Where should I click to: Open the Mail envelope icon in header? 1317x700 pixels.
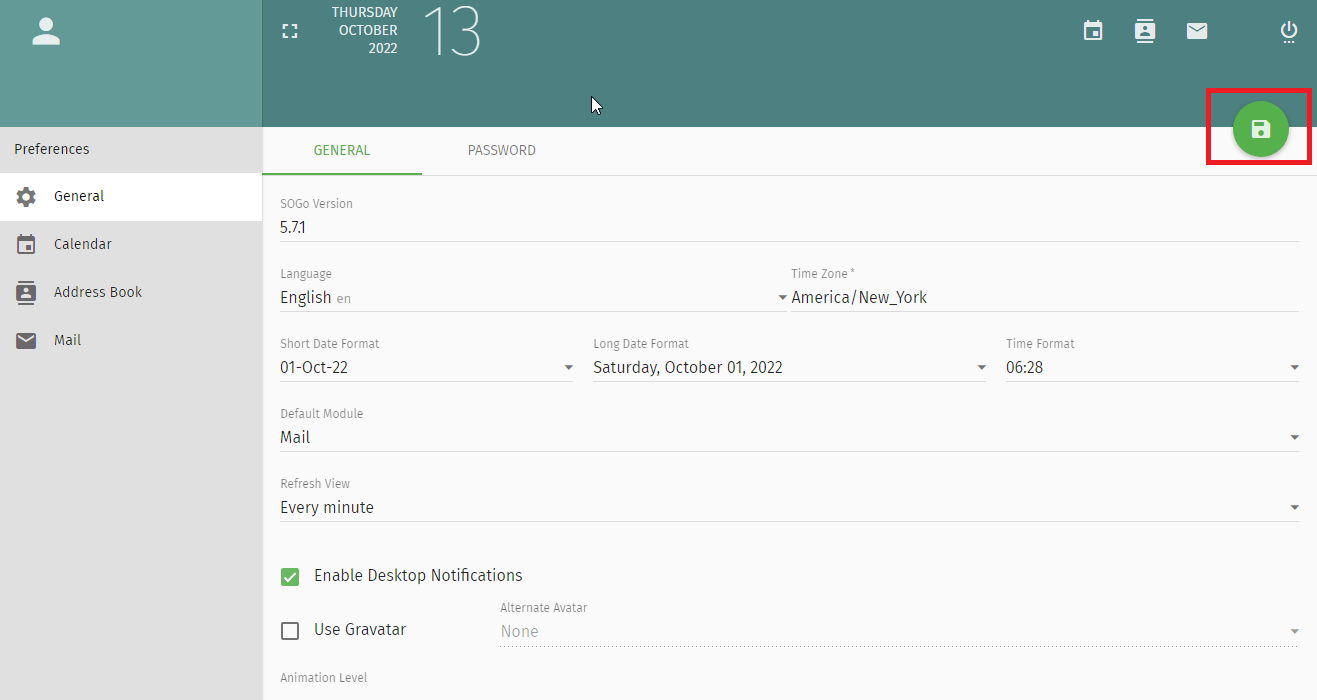click(1197, 31)
